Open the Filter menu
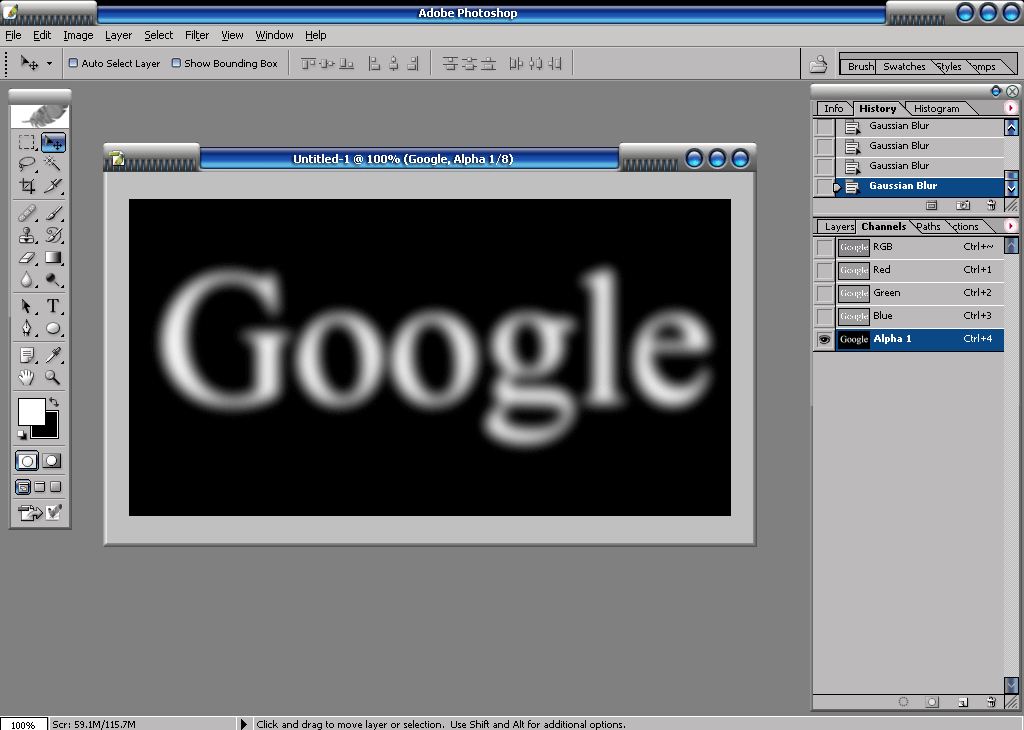The height and width of the screenshot is (730, 1024). (197, 35)
